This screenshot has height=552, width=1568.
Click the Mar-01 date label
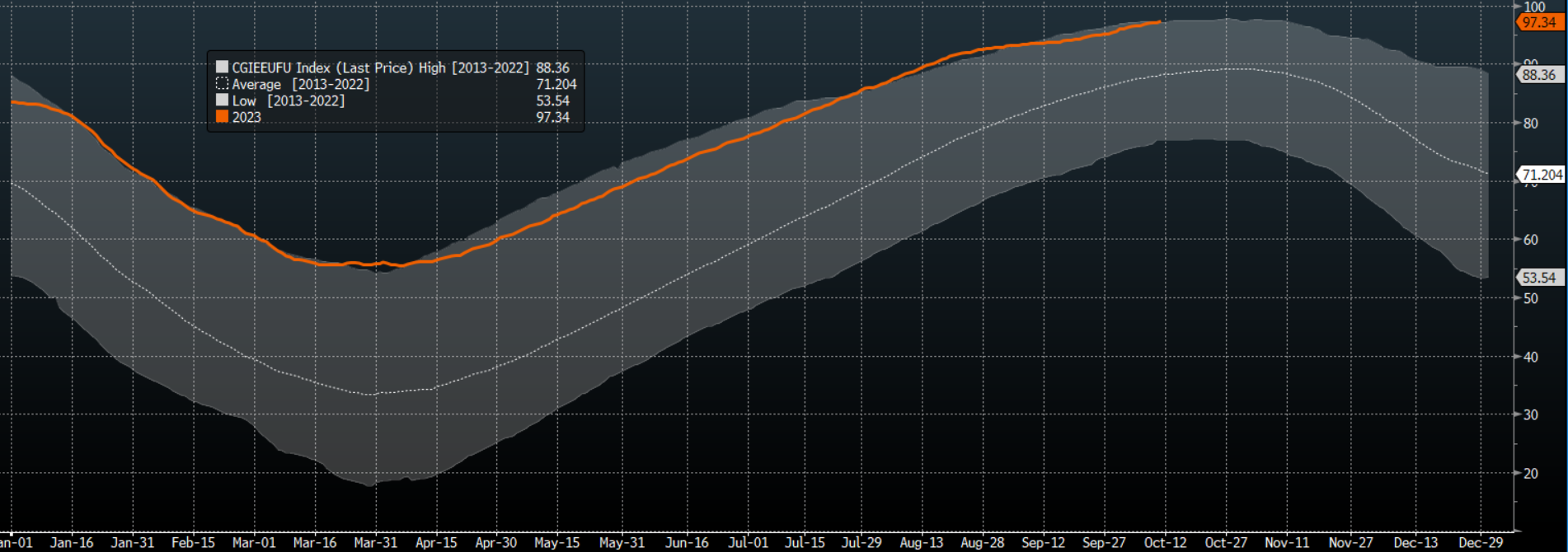[254, 542]
